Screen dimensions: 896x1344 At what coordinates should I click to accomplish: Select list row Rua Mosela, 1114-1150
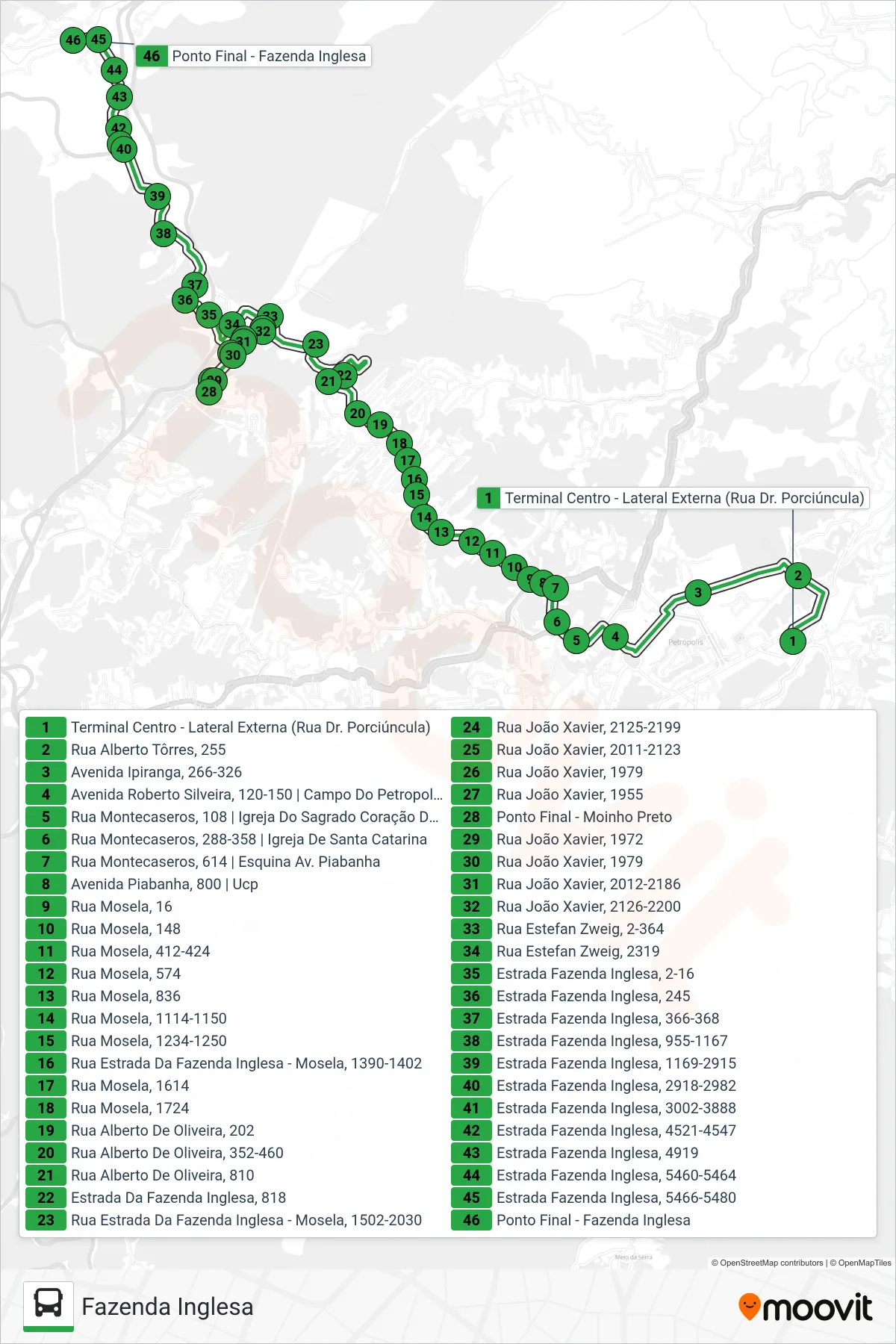(234, 1018)
